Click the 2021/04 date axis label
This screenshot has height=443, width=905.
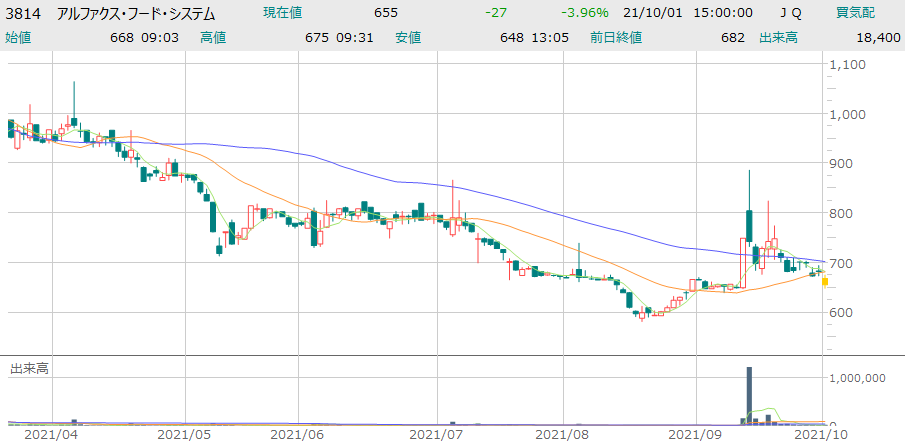click(x=46, y=434)
